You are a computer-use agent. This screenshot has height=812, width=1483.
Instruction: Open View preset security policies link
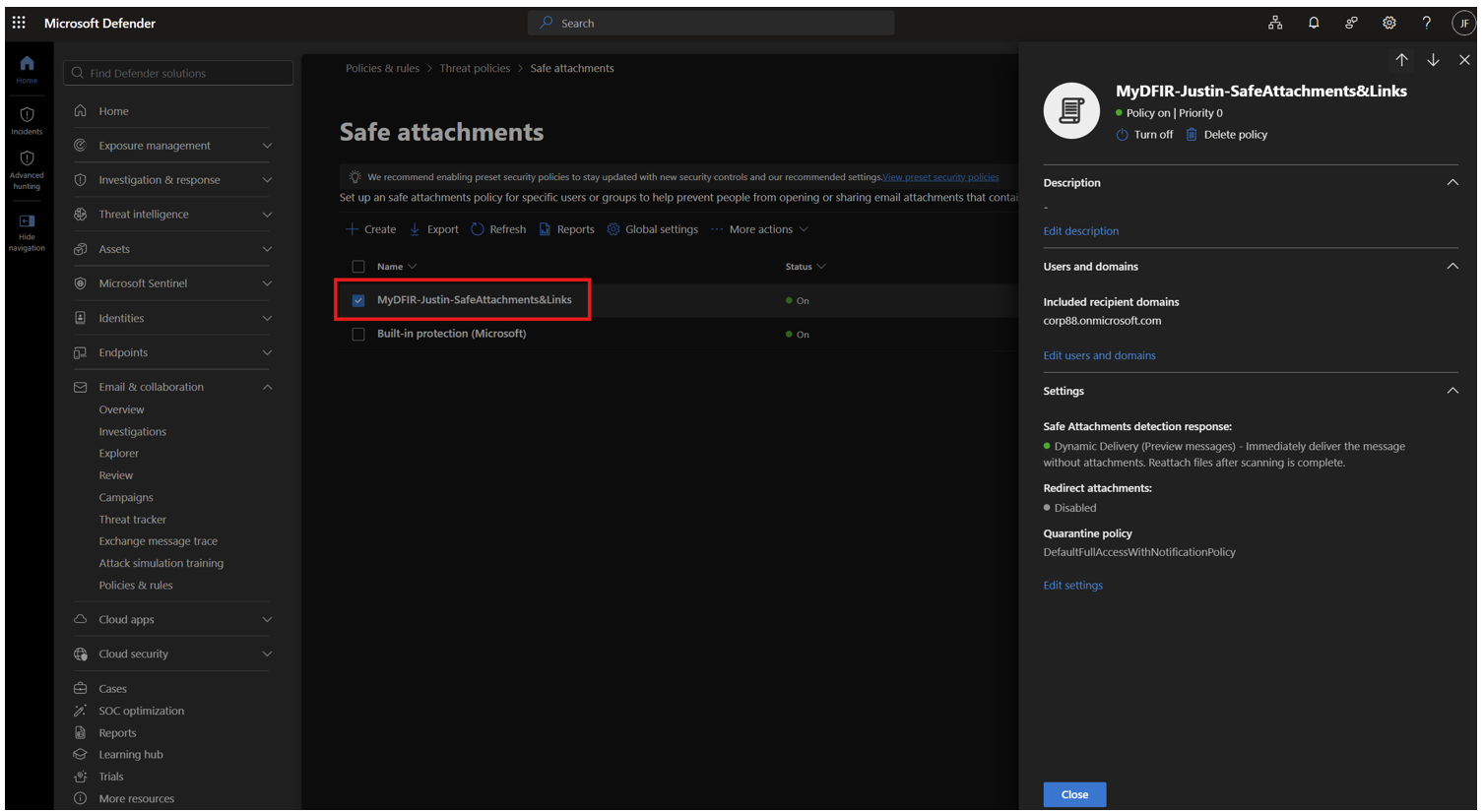(940, 177)
